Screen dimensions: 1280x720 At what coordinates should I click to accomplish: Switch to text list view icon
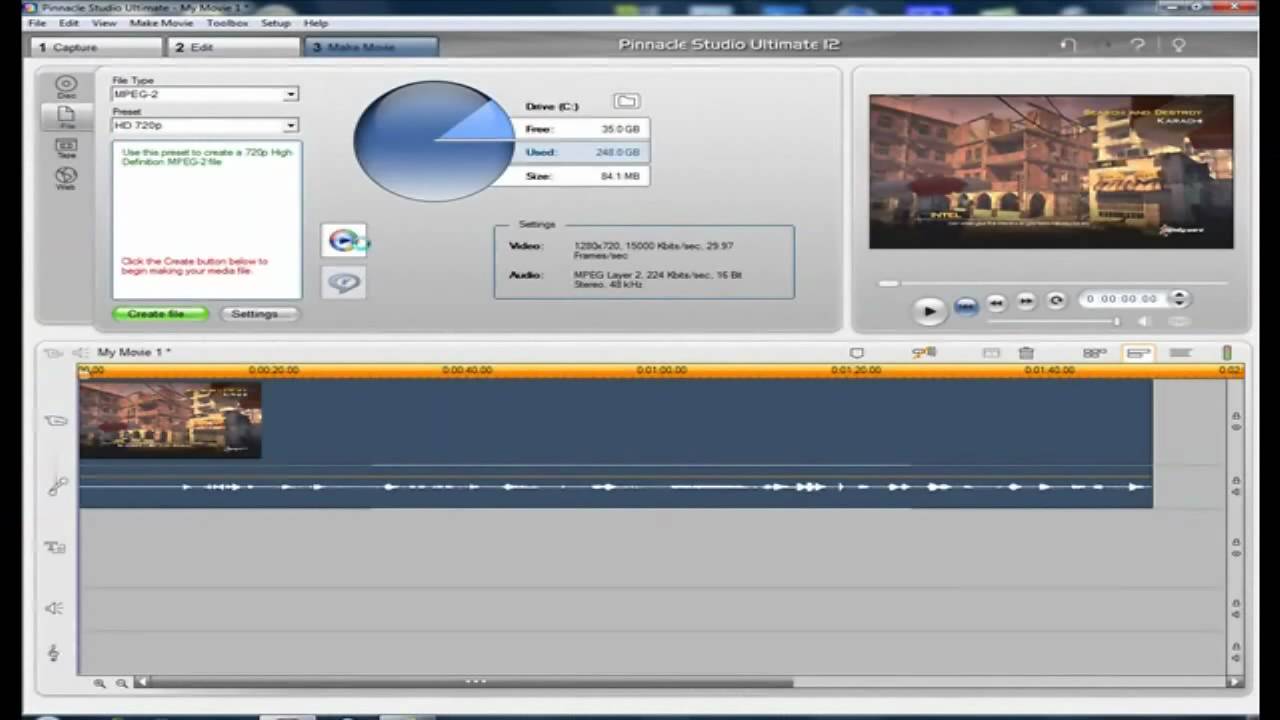pos(1180,353)
